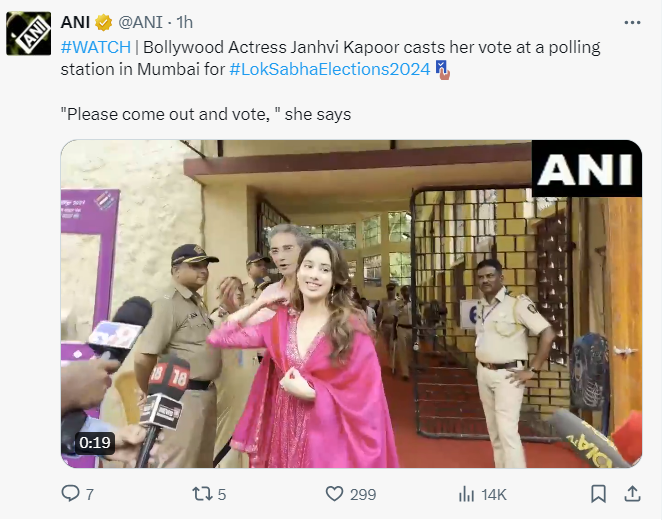
Task: Click the gold verified badge
Action: 105,23
